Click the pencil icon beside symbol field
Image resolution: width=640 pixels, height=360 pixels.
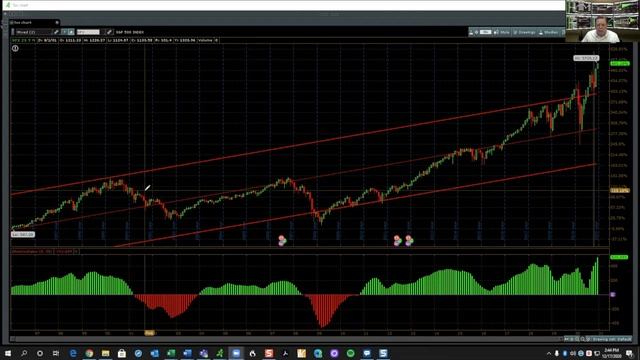(x=109, y=32)
